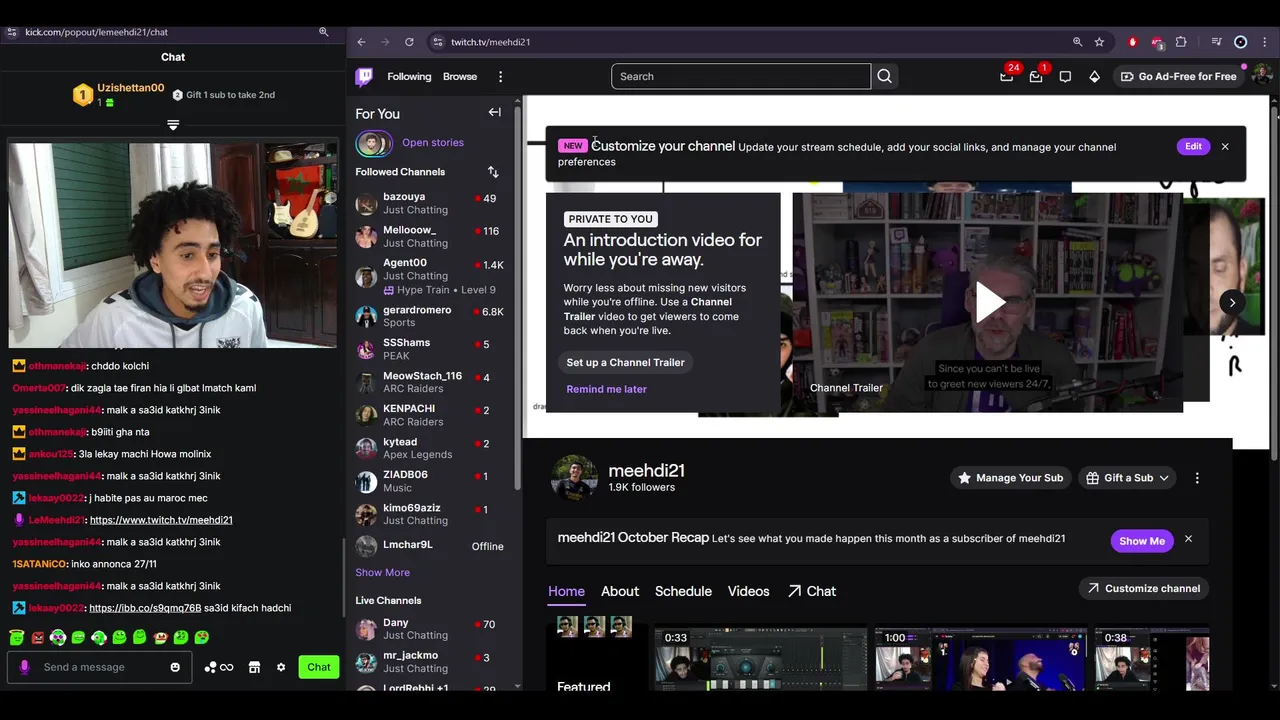Open meehdi21 channel options three-dot menu
Viewport: 1280px width, 720px height.
1197,478
